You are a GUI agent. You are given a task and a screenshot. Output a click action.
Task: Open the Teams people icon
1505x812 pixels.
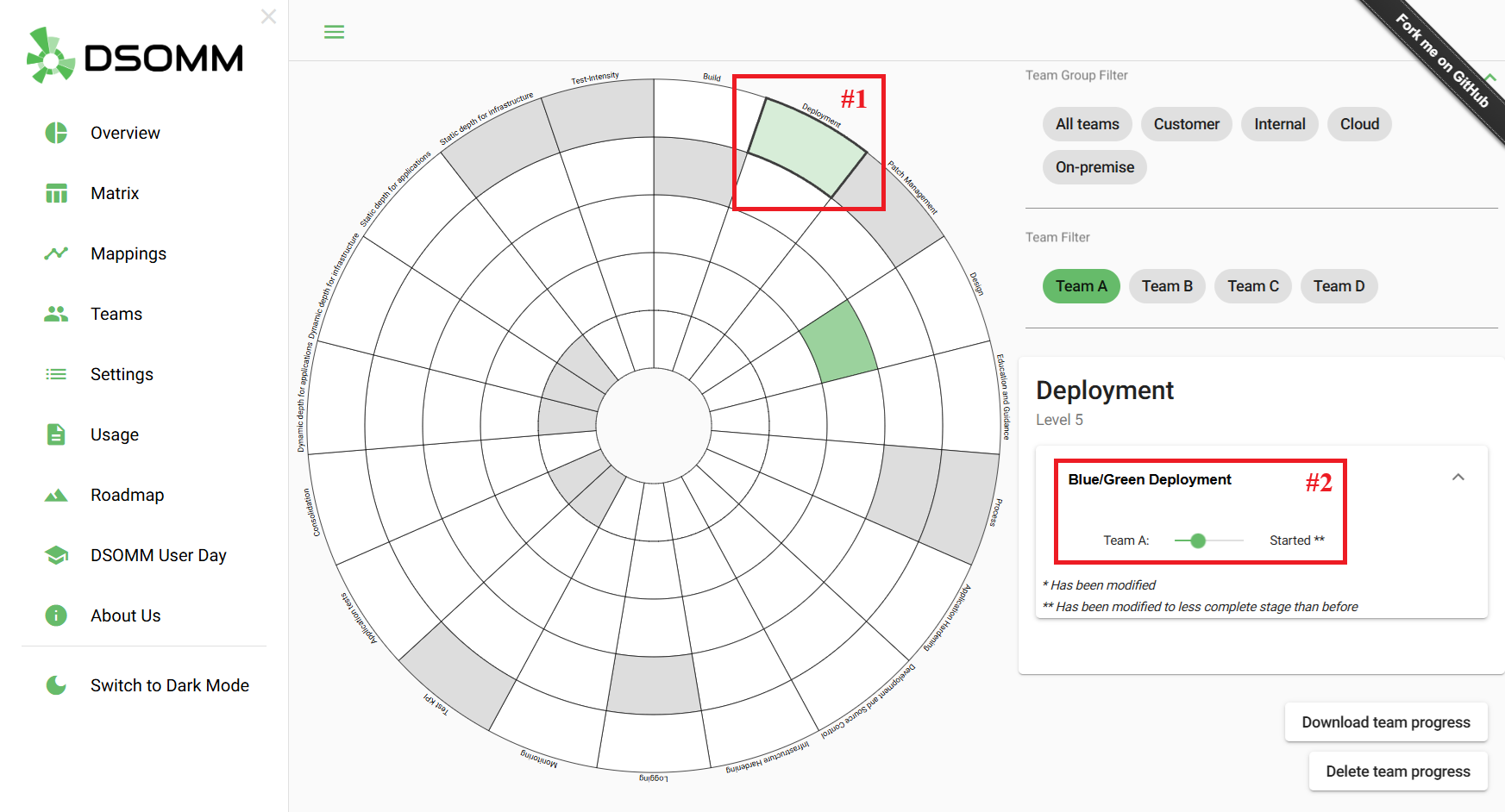point(56,314)
